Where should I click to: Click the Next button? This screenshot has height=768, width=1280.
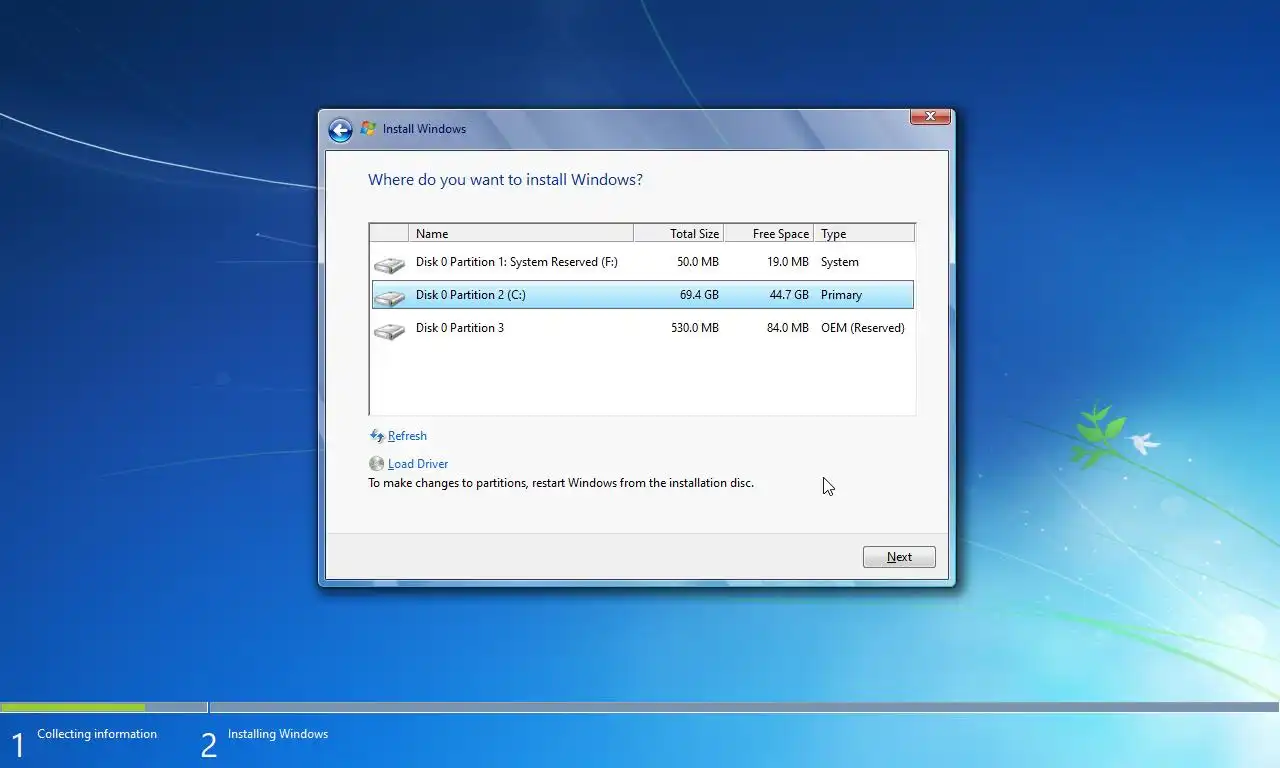pos(899,557)
